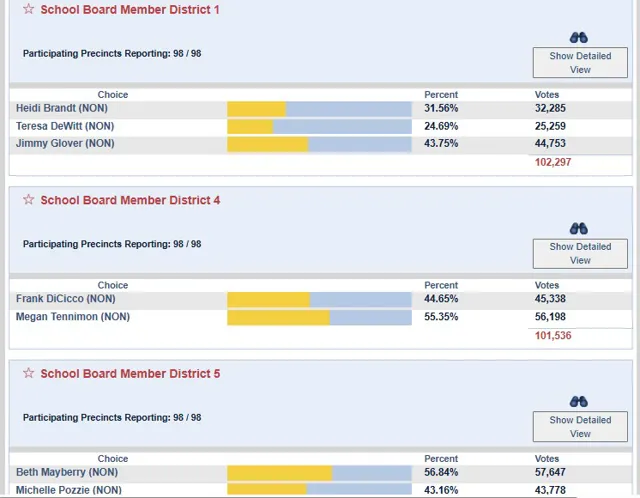Click Megan Tennimon's vote percentage bar

(319, 318)
